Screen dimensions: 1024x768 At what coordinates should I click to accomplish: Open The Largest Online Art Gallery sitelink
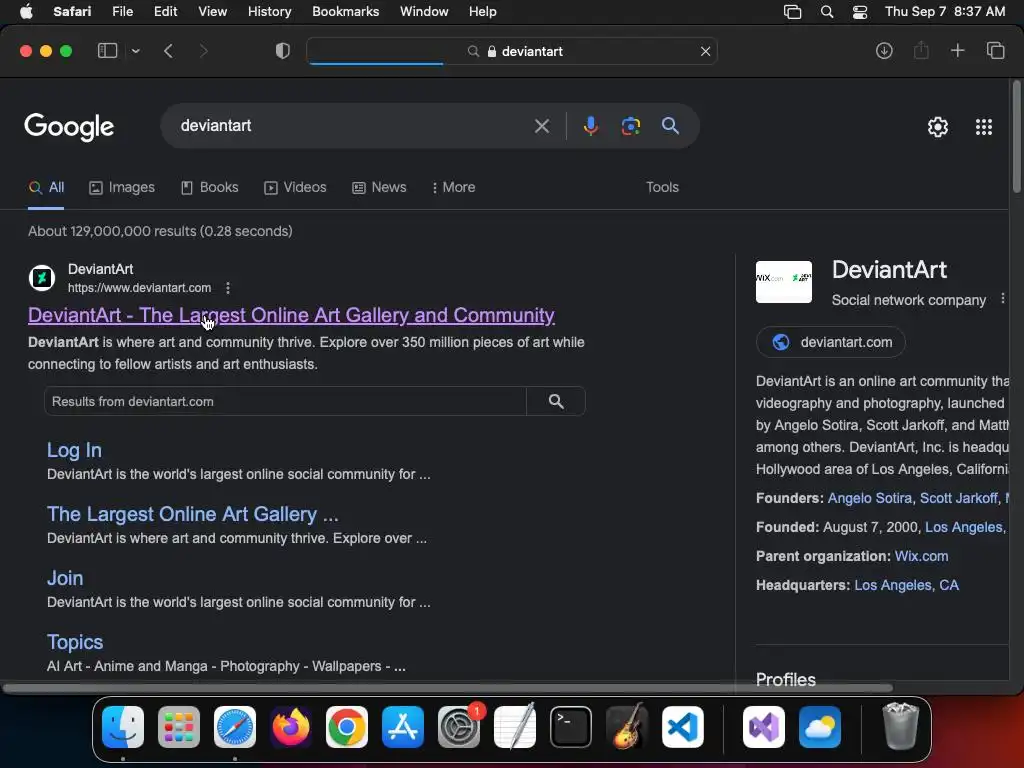click(193, 514)
